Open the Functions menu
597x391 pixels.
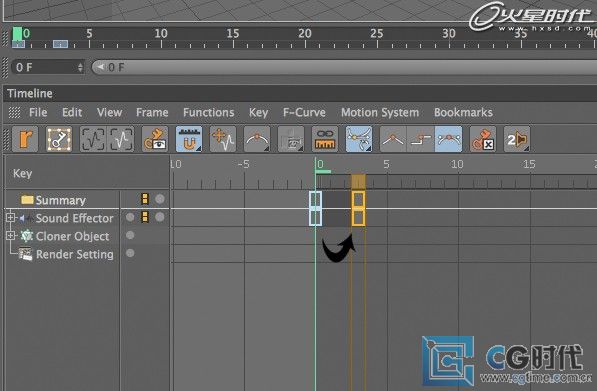click(209, 112)
